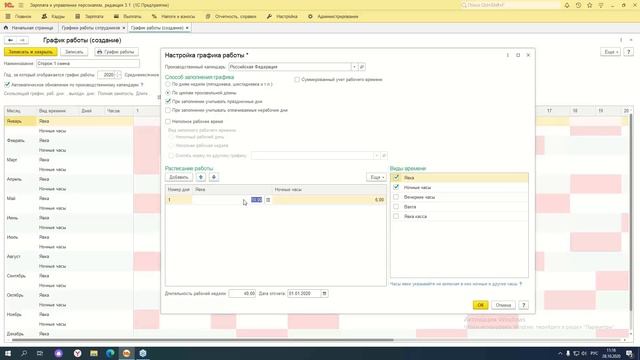This screenshot has width=640, height=360.
Task: Open the Выплаты section
Action: coord(128,16)
